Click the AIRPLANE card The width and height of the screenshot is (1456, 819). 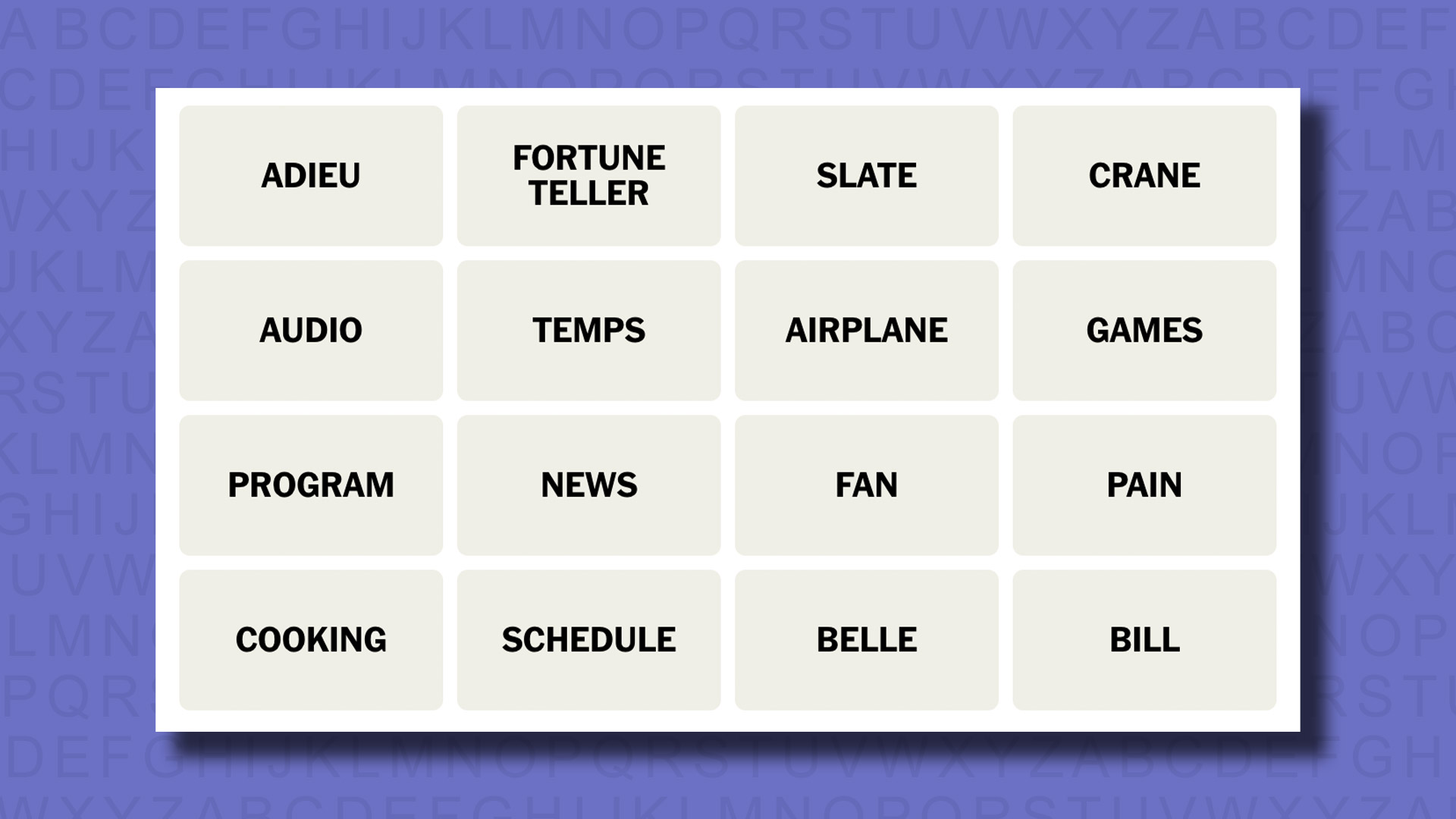(866, 329)
